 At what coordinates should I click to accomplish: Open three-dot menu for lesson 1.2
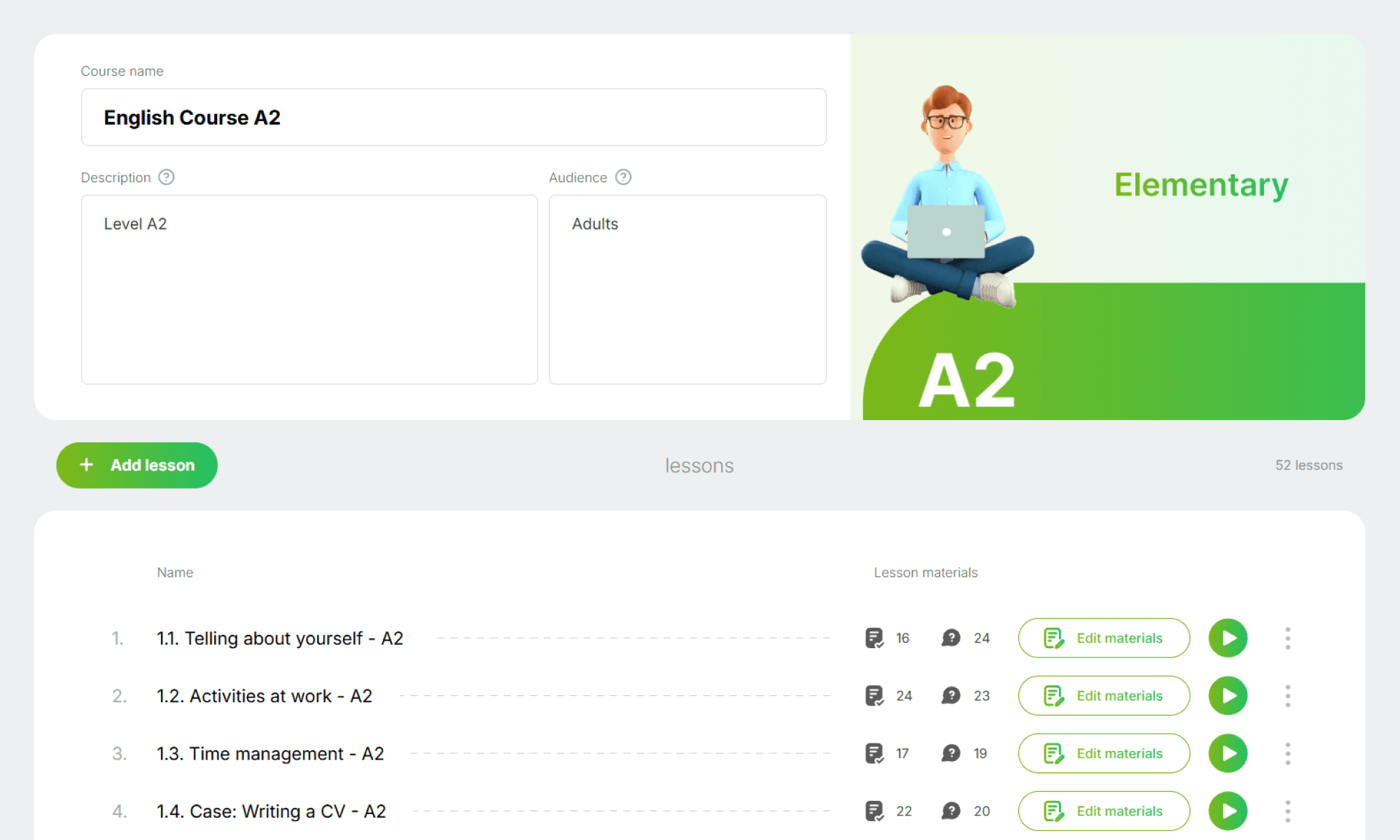(x=1287, y=695)
